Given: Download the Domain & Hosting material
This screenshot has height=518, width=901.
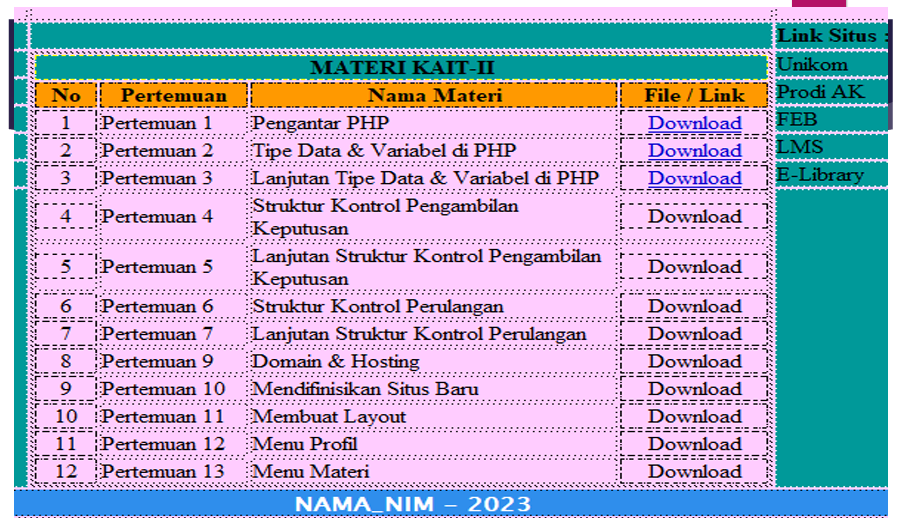Looking at the screenshot, I should point(694,362).
